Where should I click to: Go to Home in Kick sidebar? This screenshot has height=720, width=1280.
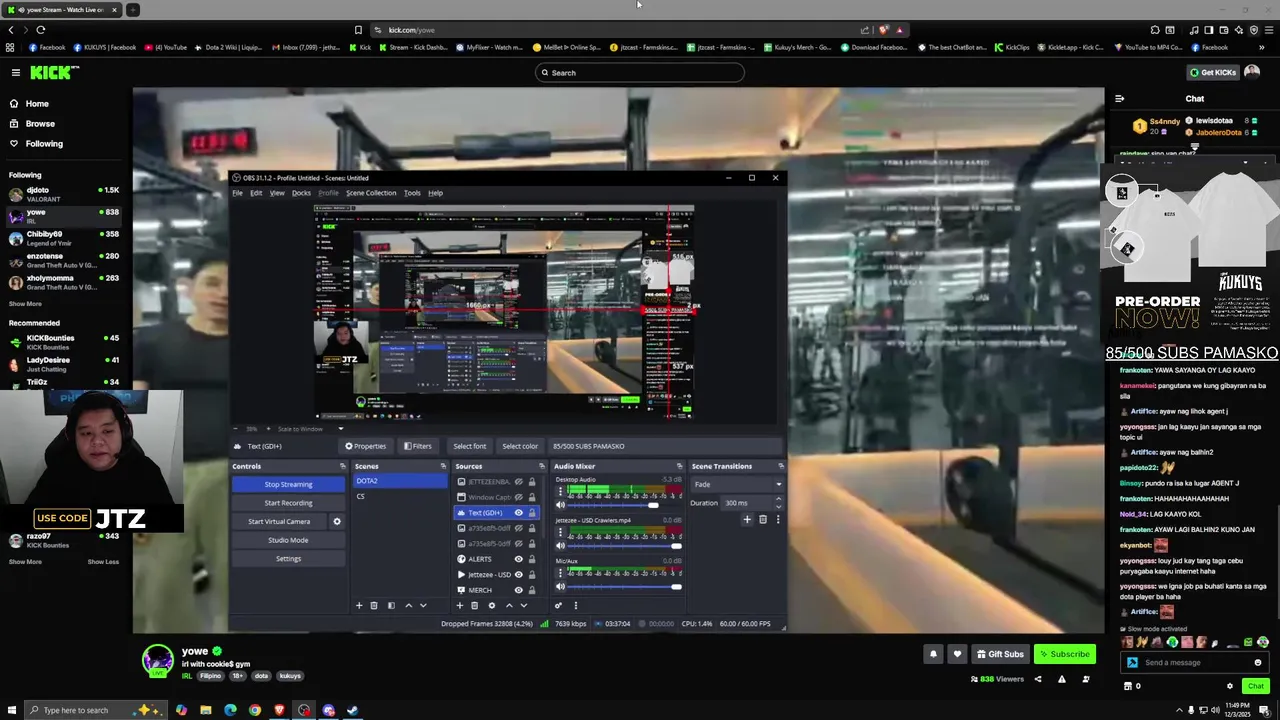pos(37,103)
